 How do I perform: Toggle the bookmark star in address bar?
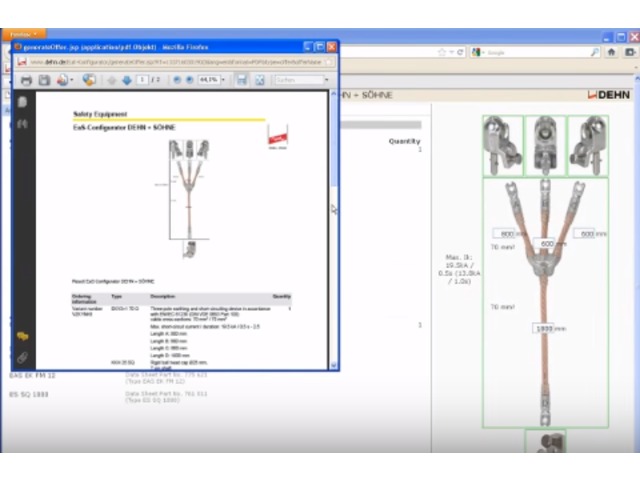click(442, 52)
